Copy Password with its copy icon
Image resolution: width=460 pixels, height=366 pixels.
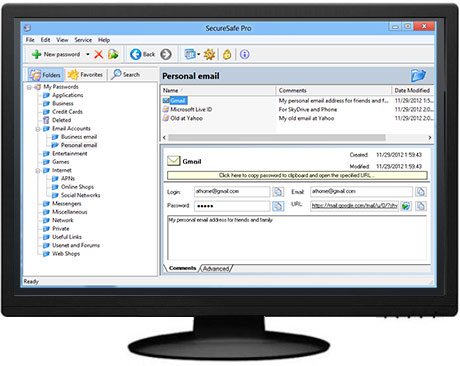[x=278, y=206]
